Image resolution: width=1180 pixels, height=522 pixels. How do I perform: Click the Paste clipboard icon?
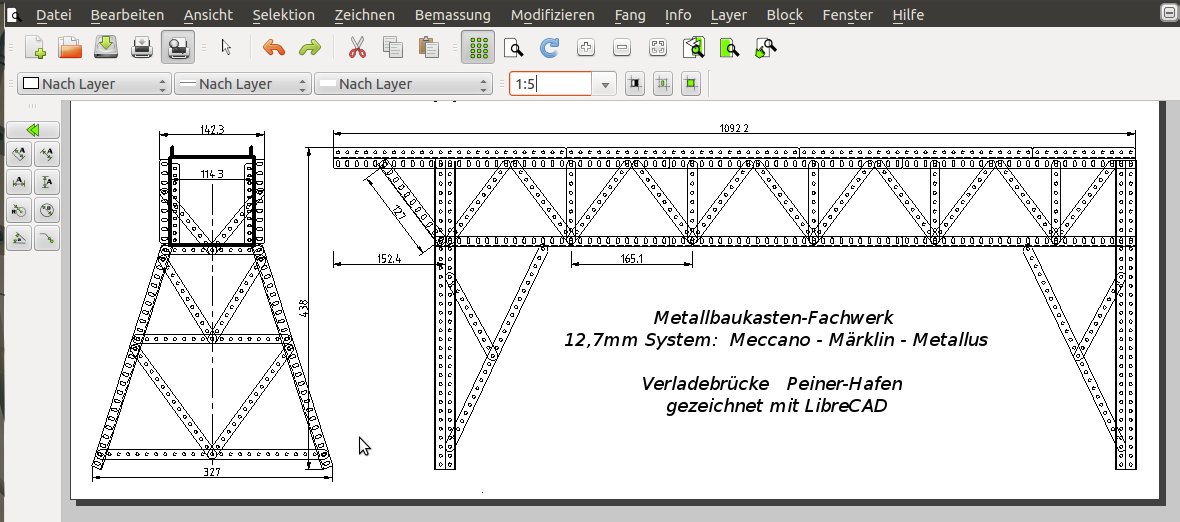tap(429, 47)
